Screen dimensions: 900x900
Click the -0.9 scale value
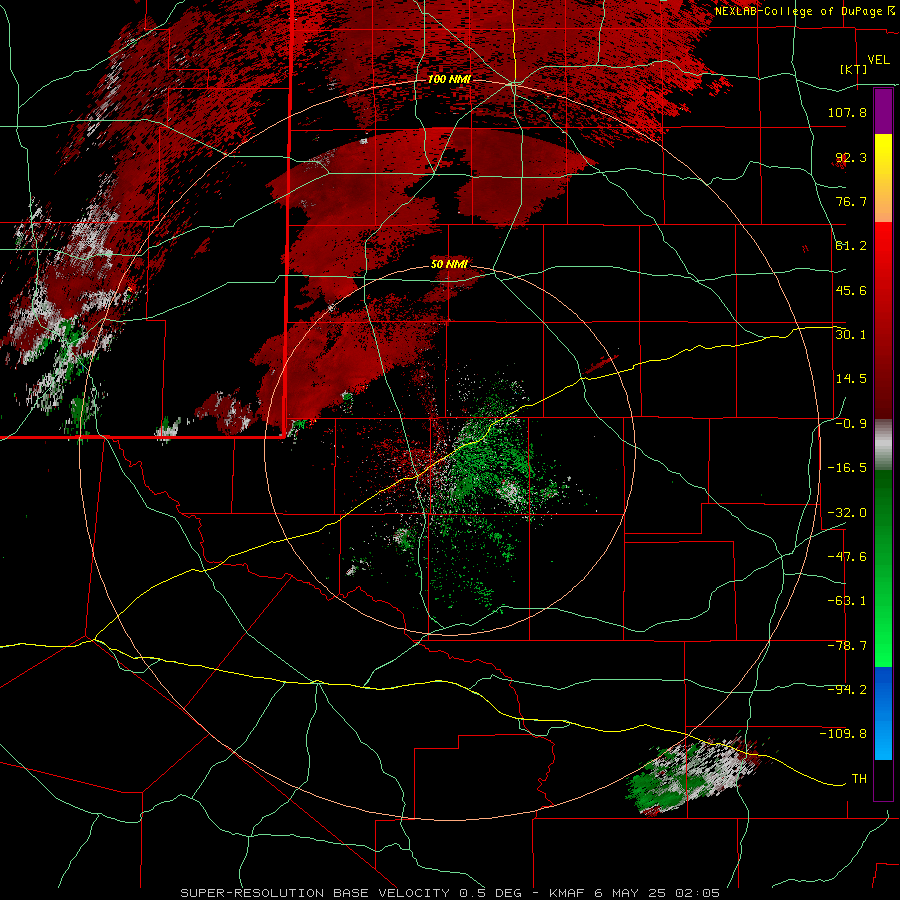coord(851,424)
